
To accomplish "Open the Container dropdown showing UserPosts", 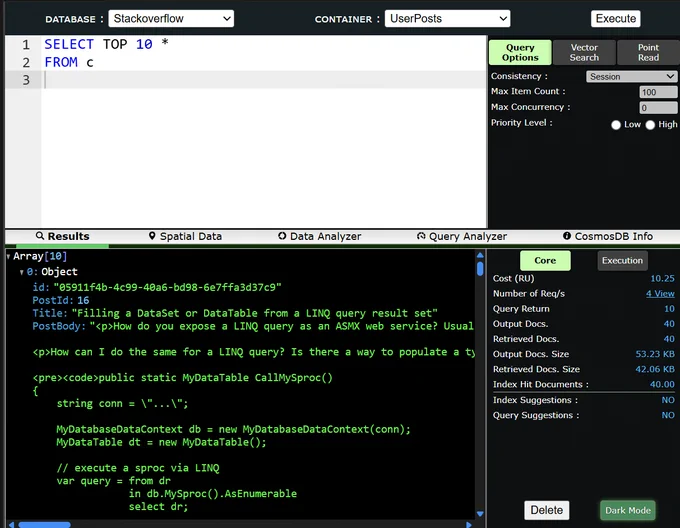I will coord(447,19).
